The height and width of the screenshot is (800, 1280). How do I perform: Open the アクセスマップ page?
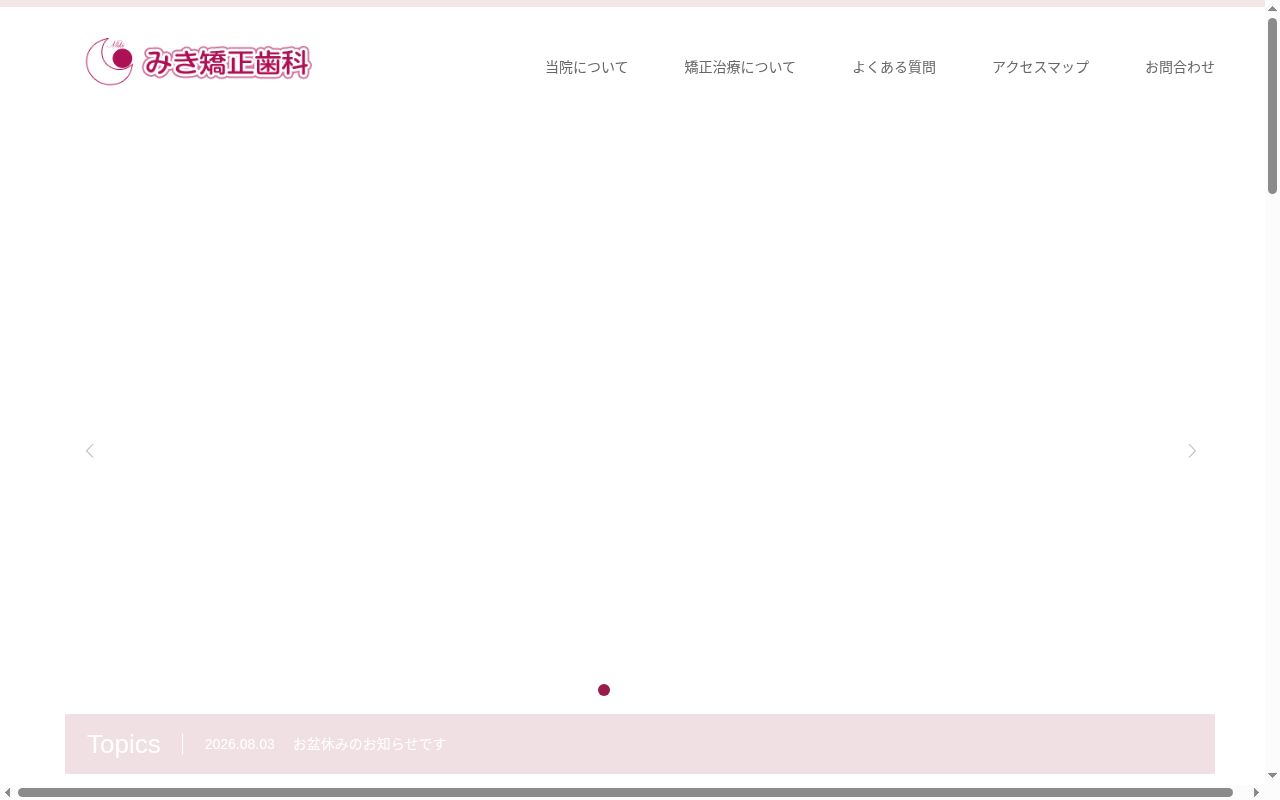pyautogui.click(x=1040, y=67)
